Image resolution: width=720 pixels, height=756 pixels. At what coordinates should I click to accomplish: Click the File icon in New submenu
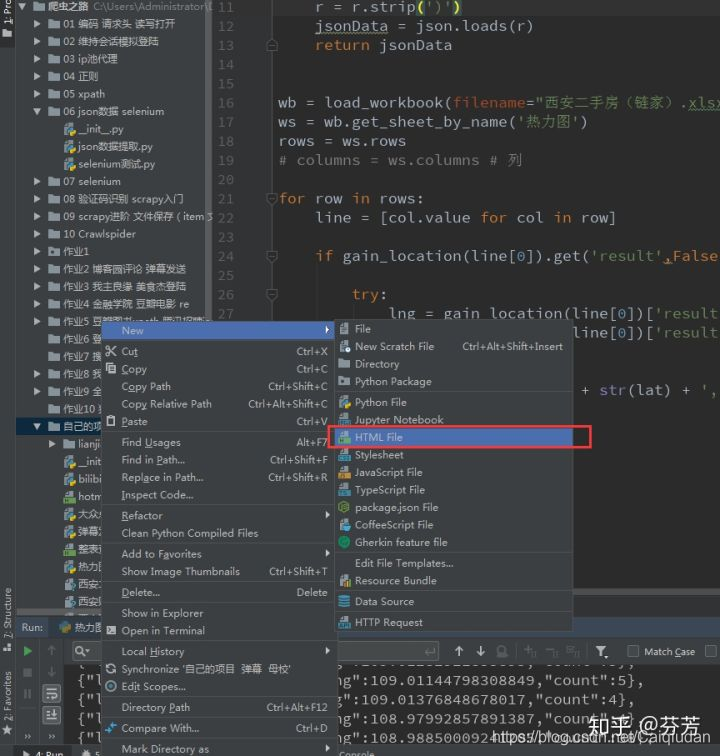coord(344,329)
